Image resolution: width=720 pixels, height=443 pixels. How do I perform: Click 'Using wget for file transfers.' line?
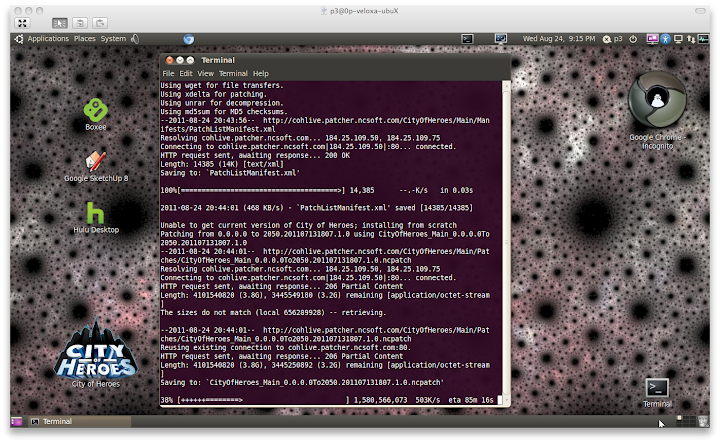point(222,85)
